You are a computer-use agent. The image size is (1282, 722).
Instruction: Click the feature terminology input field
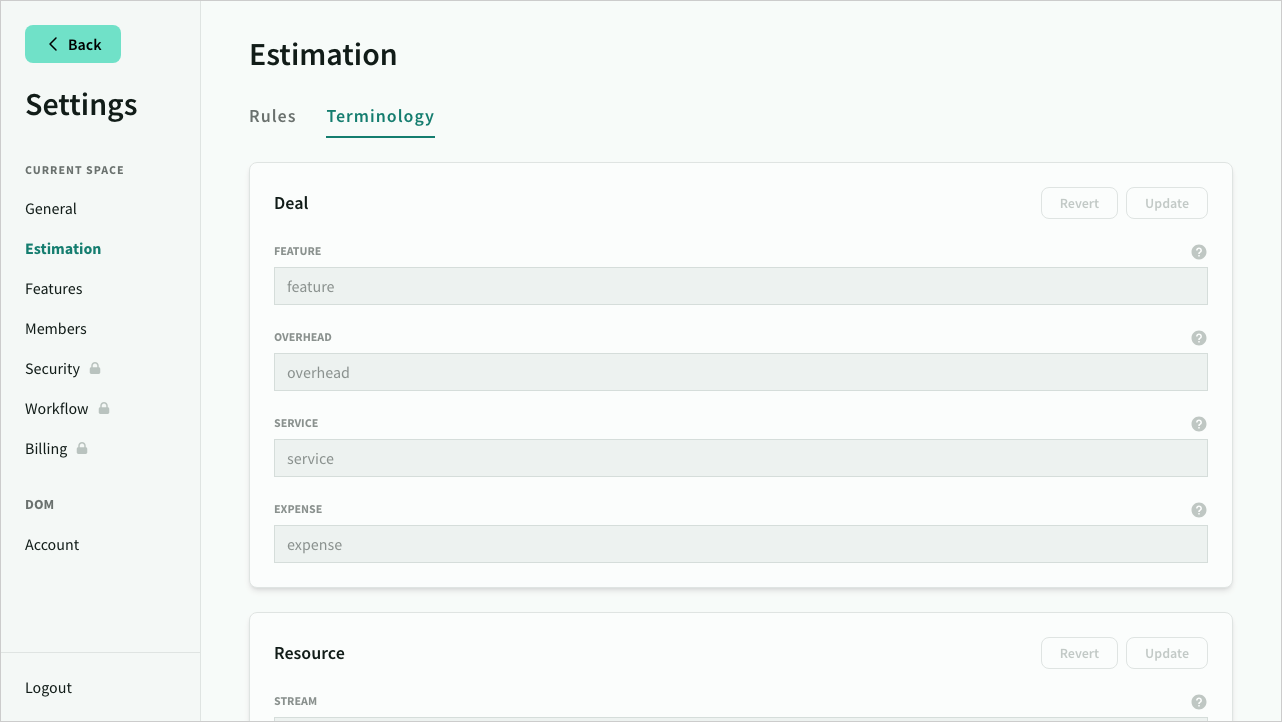point(741,286)
